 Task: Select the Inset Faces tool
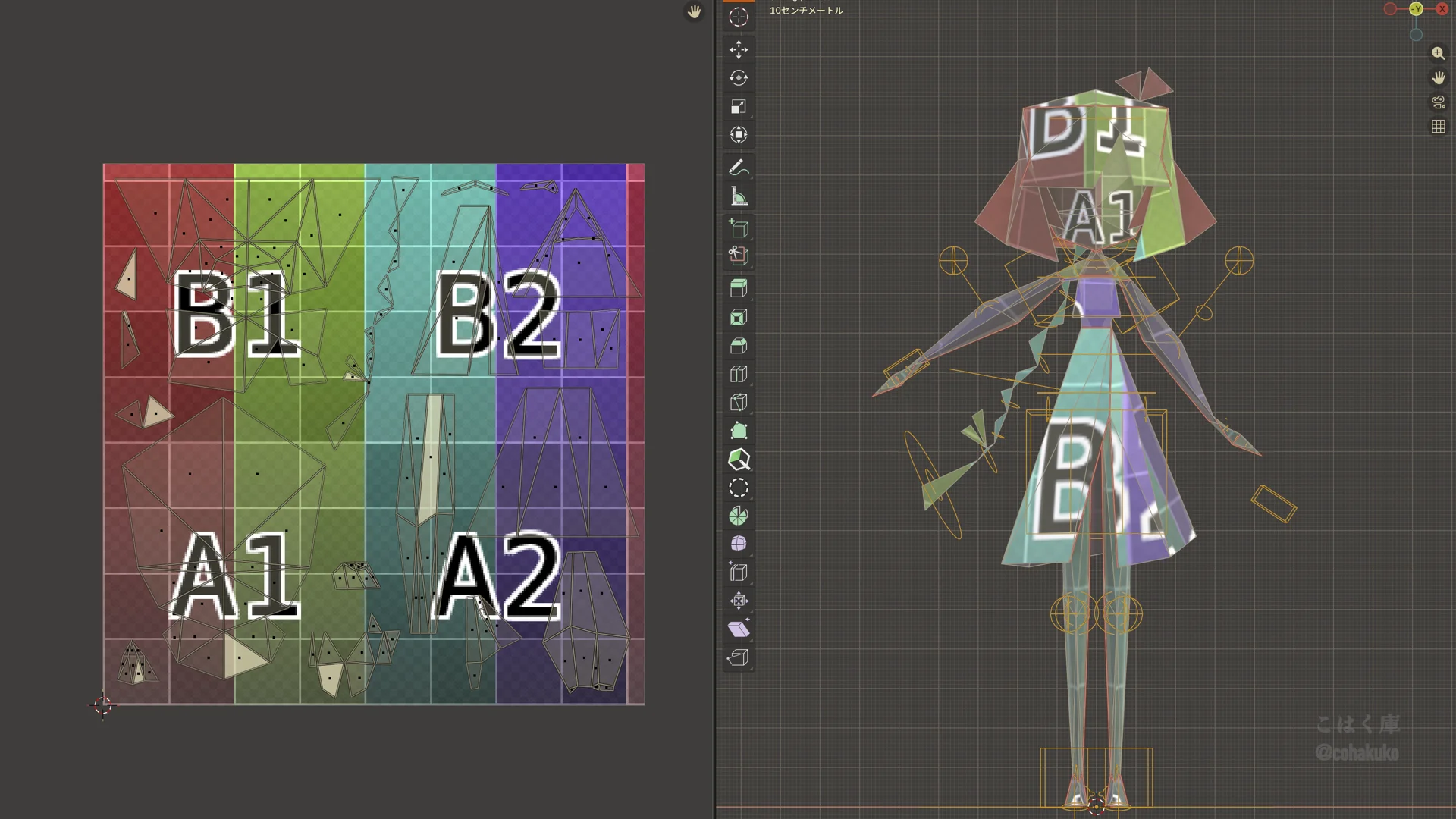coord(739,317)
